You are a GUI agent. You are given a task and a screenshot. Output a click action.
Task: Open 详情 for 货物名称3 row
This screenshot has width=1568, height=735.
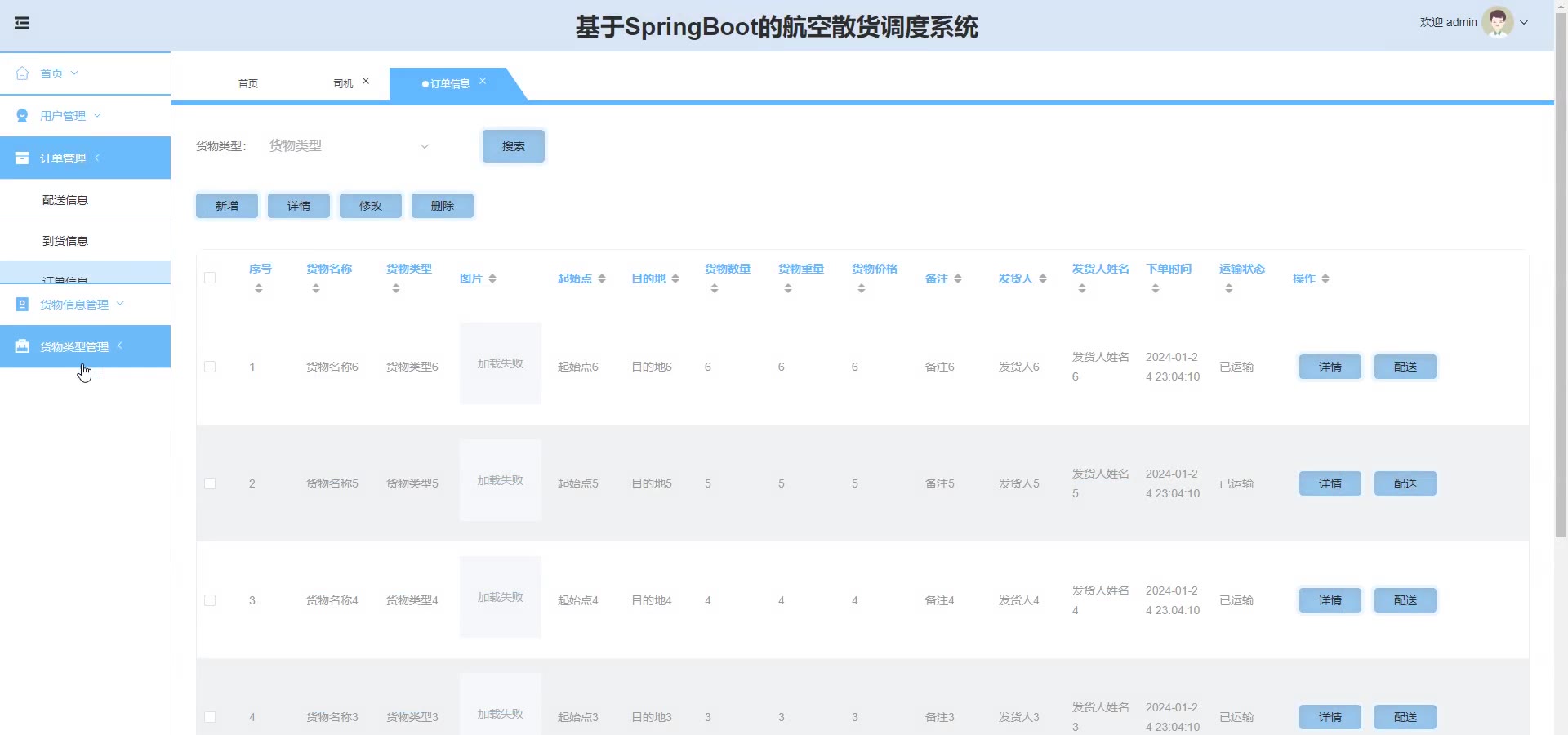[1330, 717]
